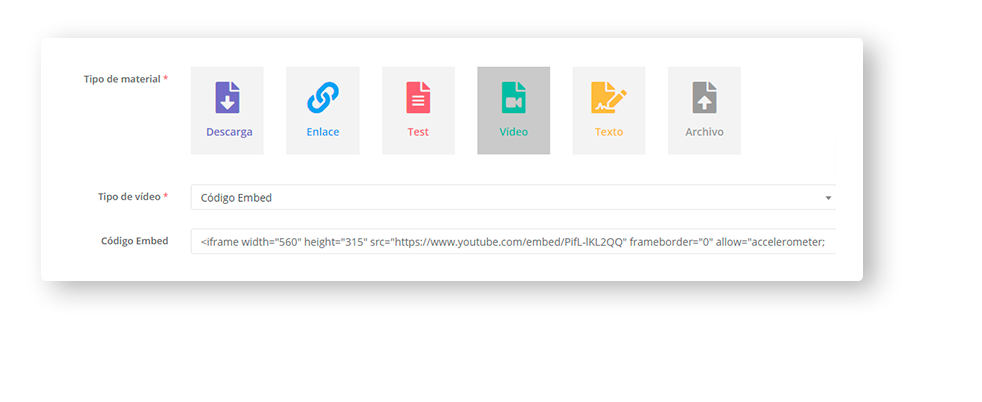
Task: Pick the green Vídeo camera file icon
Action: [x=513, y=98]
